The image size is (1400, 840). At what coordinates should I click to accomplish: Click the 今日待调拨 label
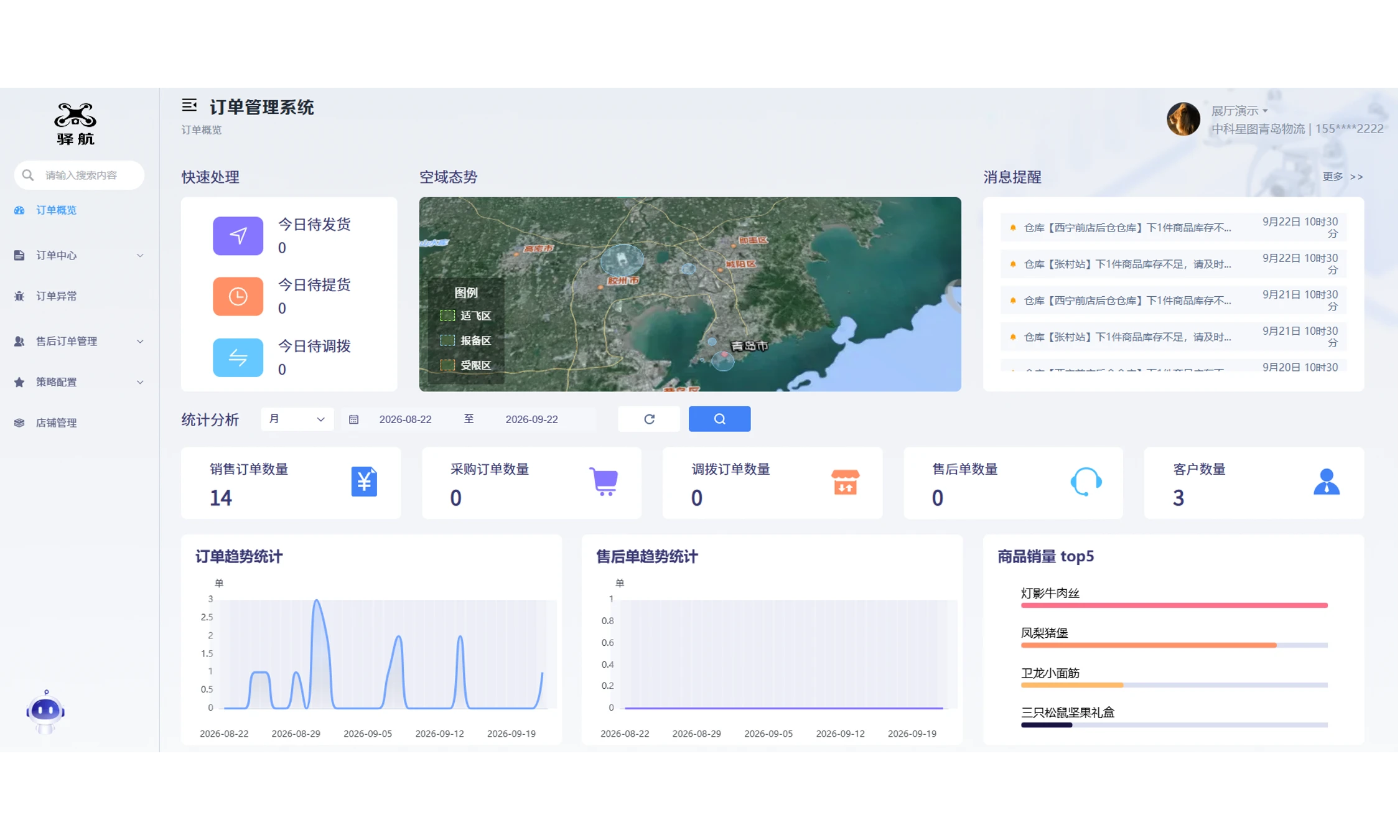(314, 347)
